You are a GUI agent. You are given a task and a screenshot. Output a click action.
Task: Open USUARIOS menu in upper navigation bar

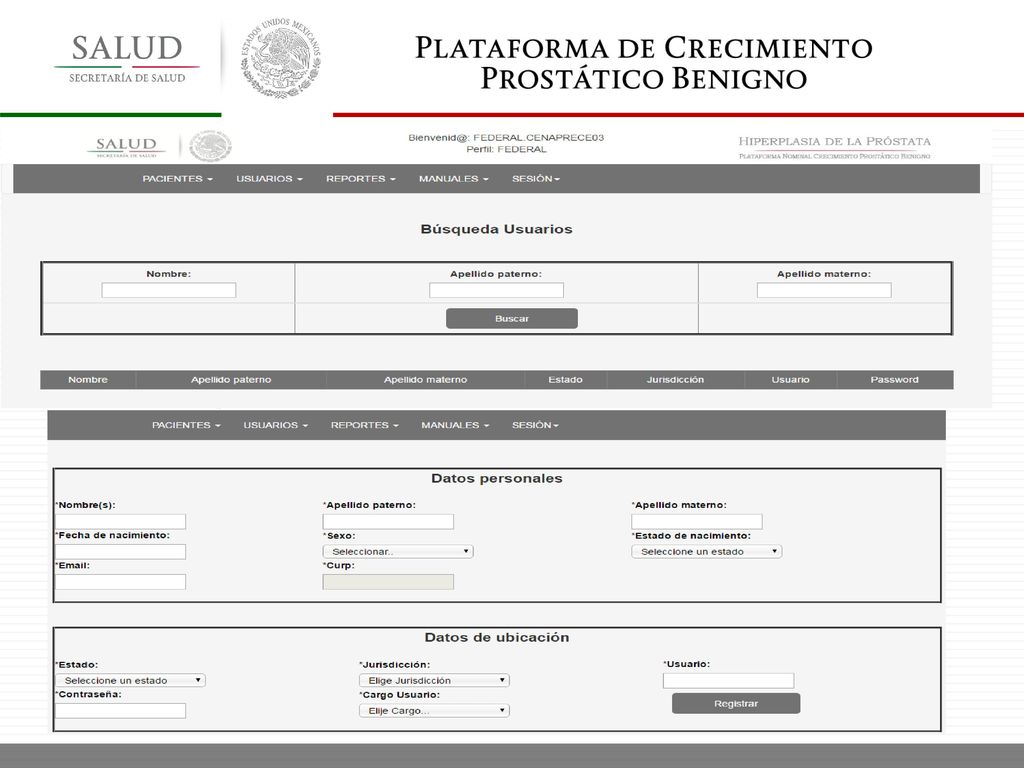pyautogui.click(x=269, y=178)
